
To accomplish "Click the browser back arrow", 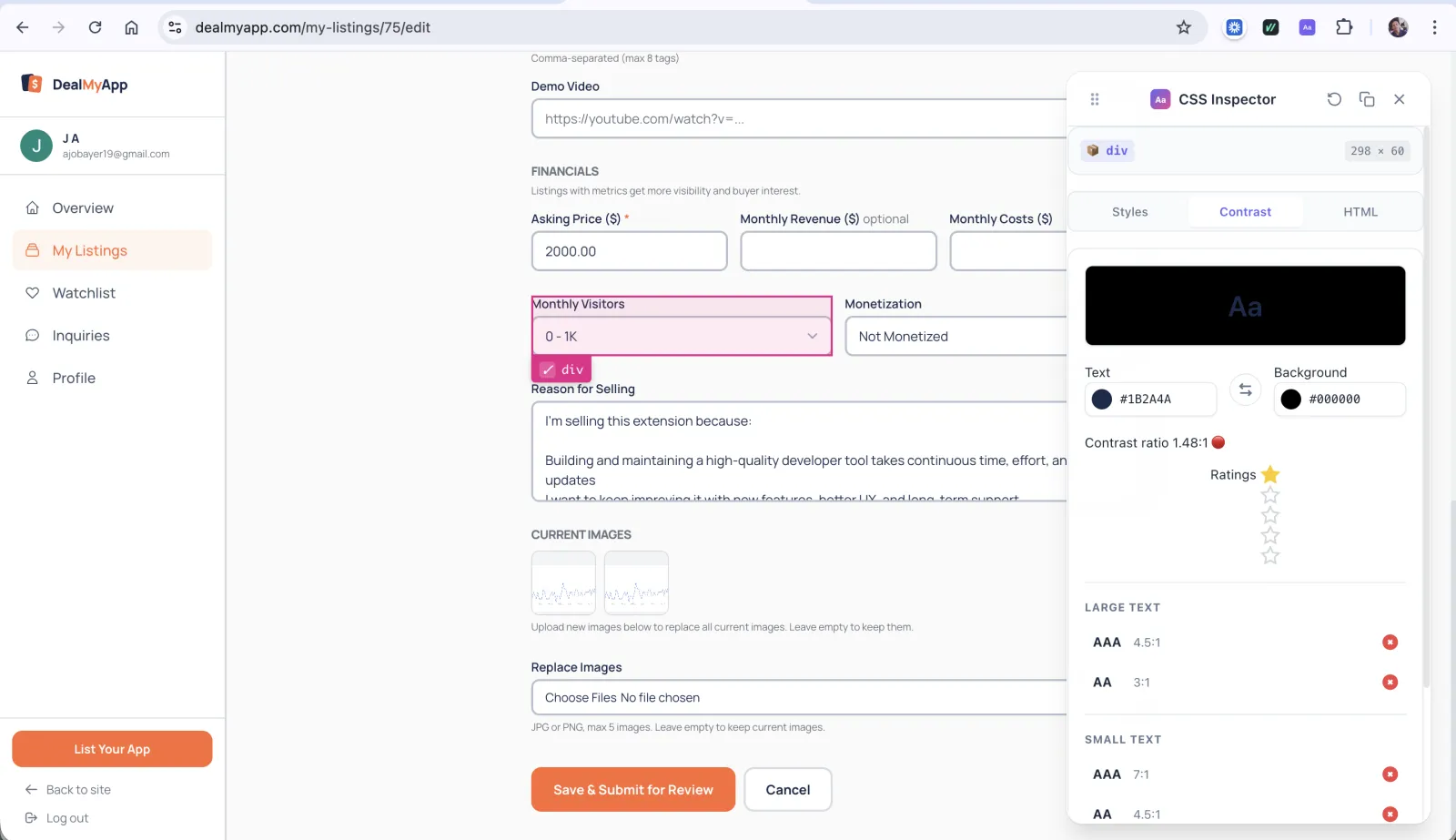I will pyautogui.click(x=23, y=27).
